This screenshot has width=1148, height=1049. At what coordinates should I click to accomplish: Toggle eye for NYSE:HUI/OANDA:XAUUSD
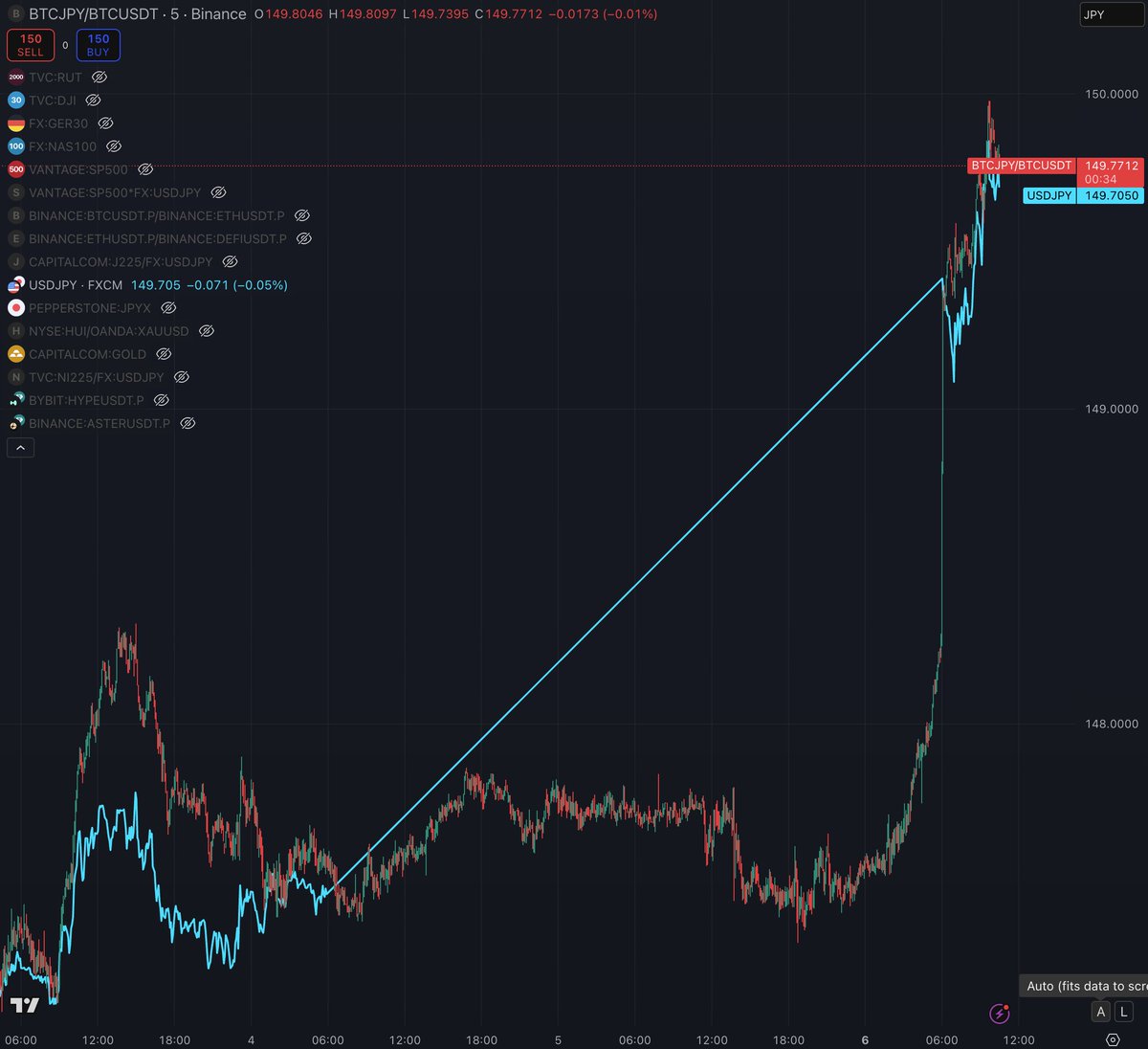[x=207, y=331]
